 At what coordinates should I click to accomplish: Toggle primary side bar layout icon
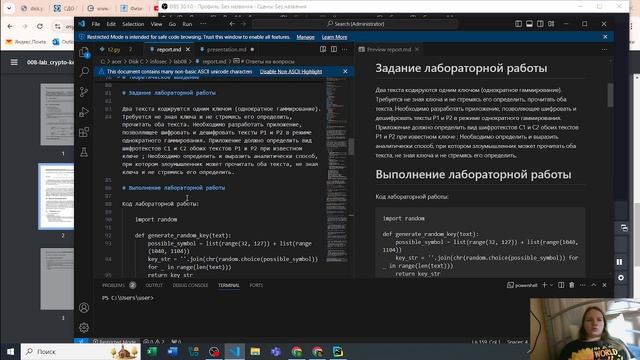(518, 24)
